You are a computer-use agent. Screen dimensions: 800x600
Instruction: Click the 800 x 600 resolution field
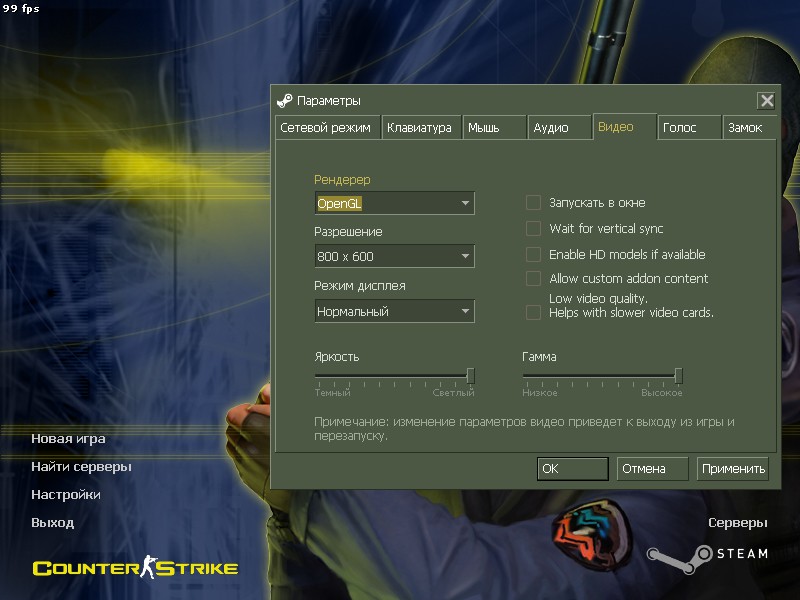[394, 256]
